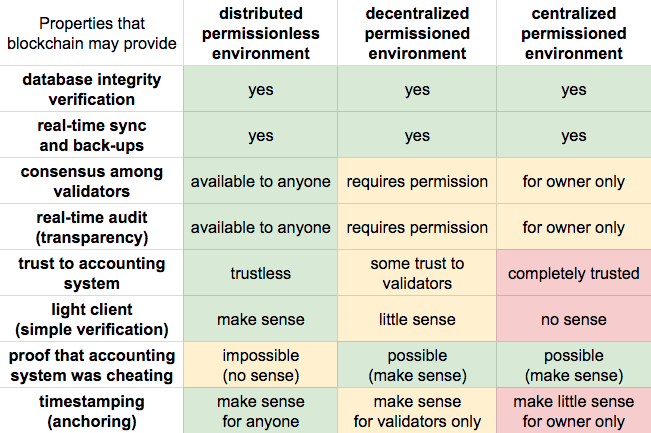Select the red 'no sense' cell
Screen dimensions: 651x433
point(573,319)
